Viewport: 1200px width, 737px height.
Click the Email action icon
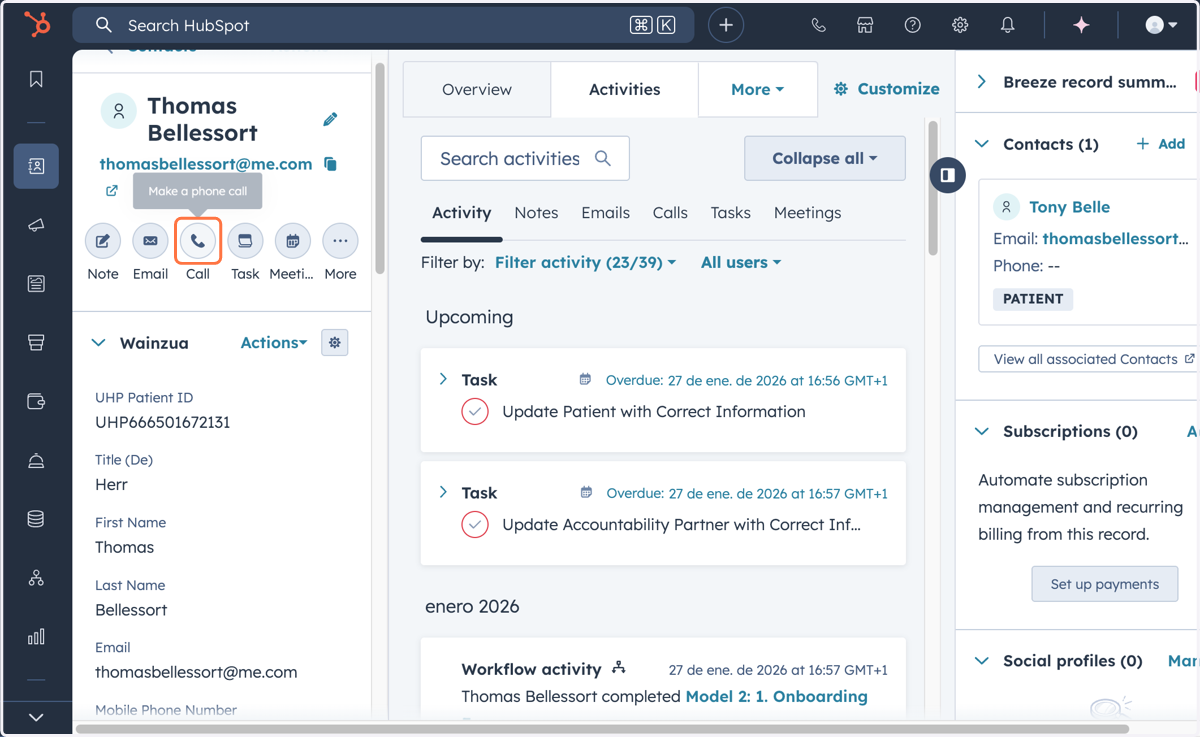[150, 241]
